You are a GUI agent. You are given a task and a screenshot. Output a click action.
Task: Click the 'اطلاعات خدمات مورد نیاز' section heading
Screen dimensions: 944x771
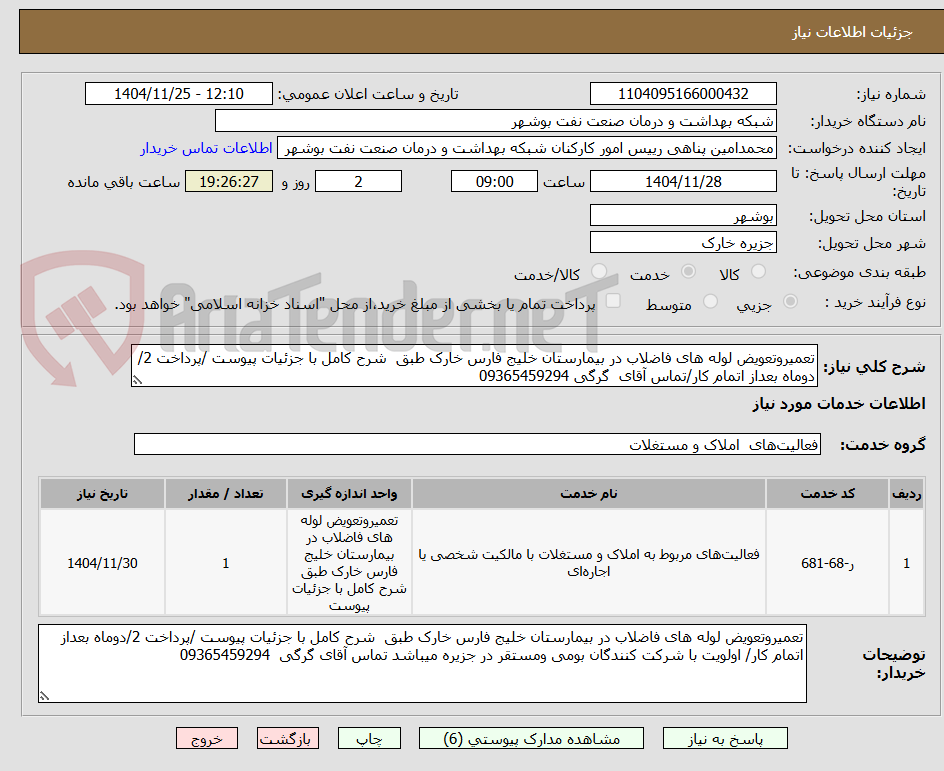(x=839, y=404)
